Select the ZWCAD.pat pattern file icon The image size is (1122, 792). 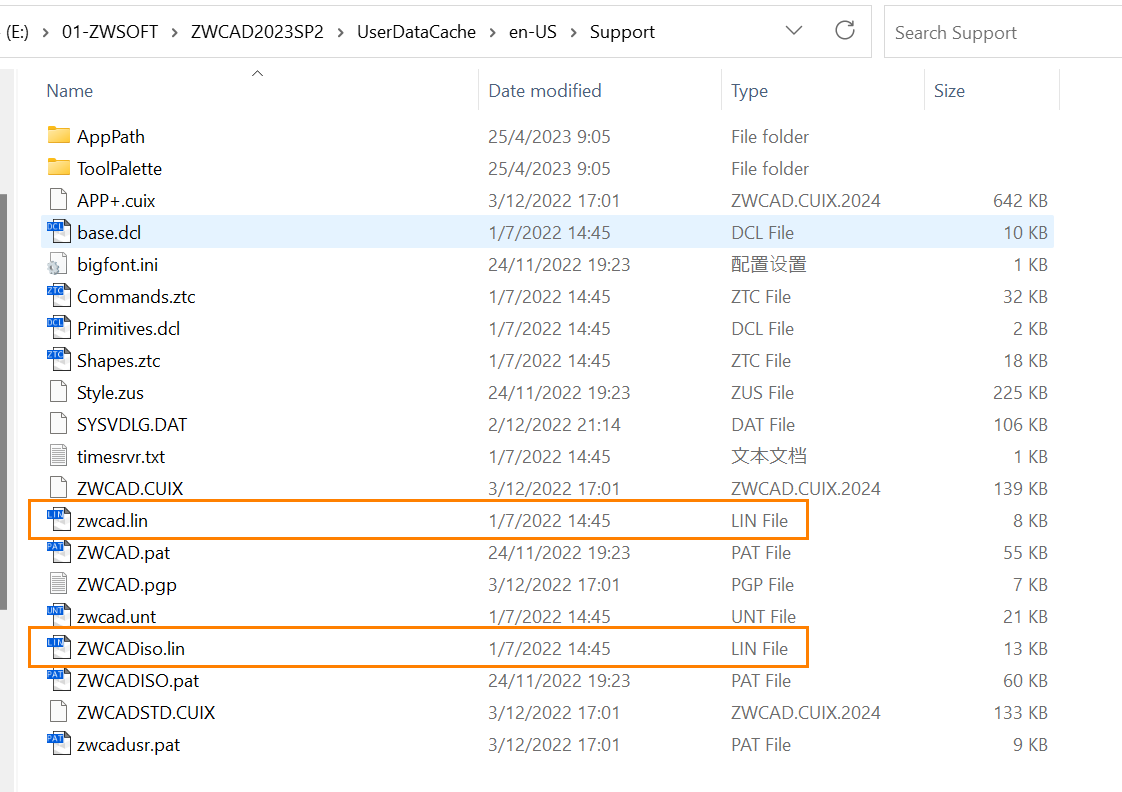coord(59,552)
